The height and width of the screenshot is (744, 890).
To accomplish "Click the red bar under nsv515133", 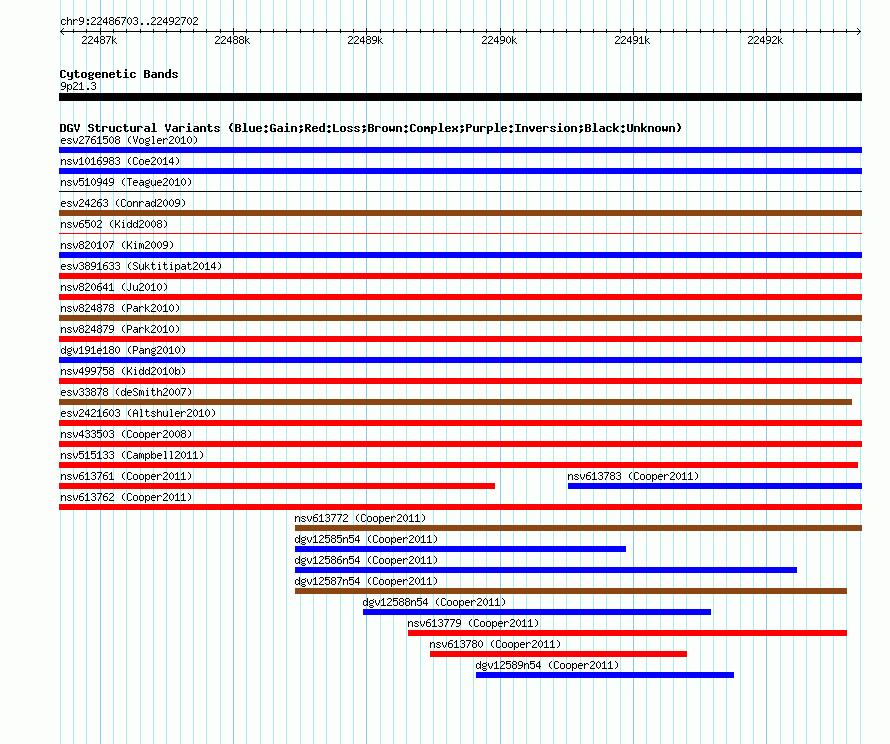I will coord(459,465).
